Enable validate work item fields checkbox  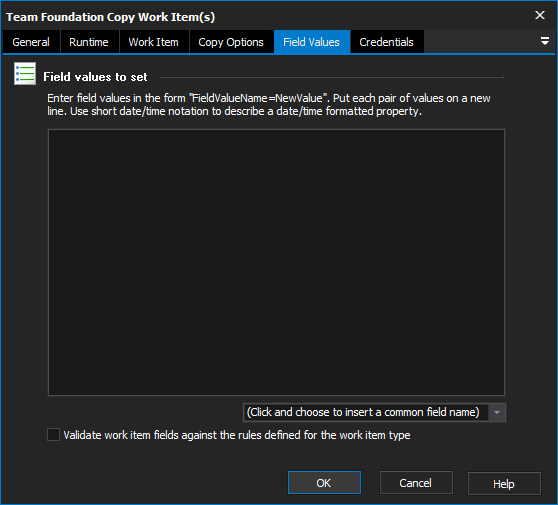[x=53, y=435]
